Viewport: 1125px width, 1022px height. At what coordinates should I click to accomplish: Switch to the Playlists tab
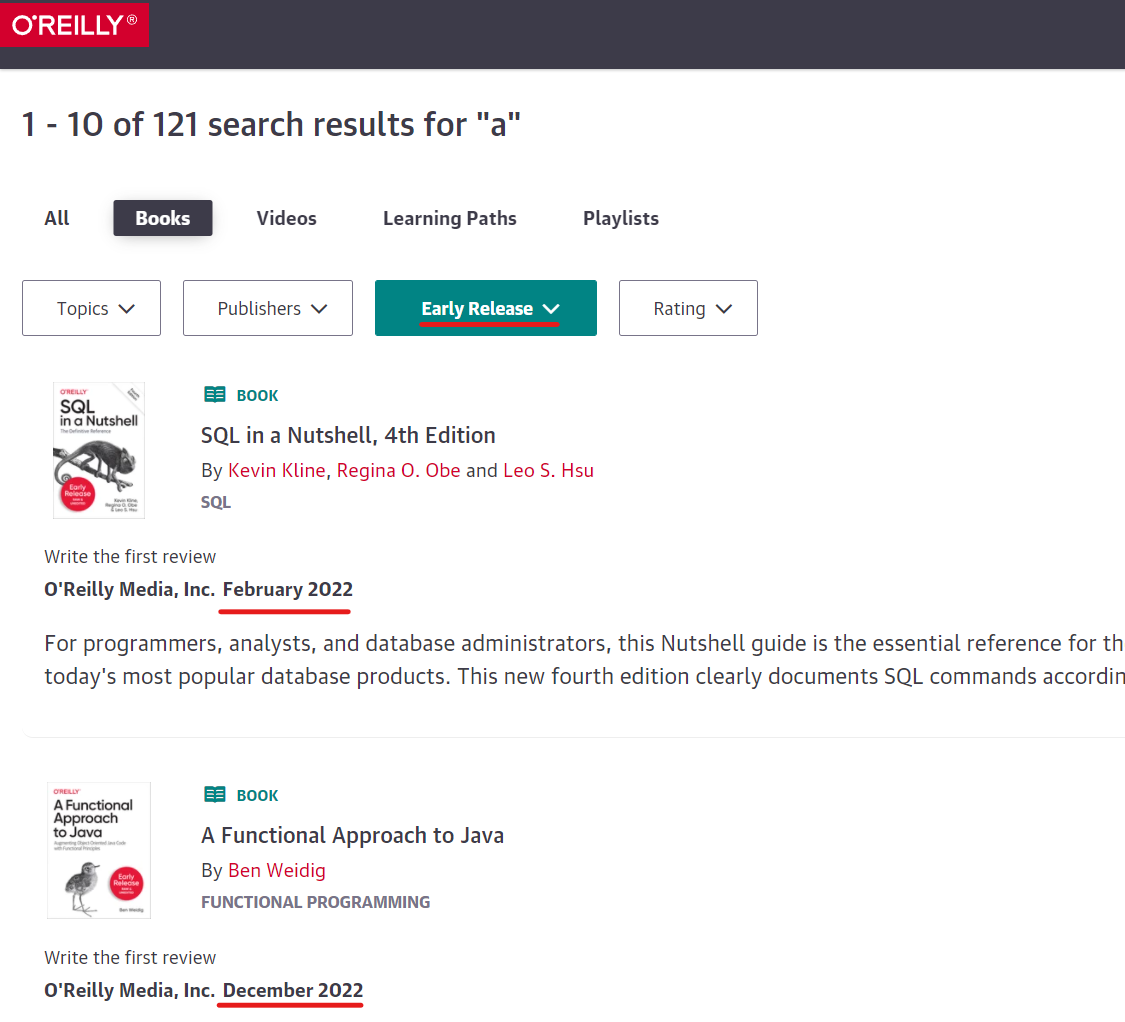[x=621, y=218]
